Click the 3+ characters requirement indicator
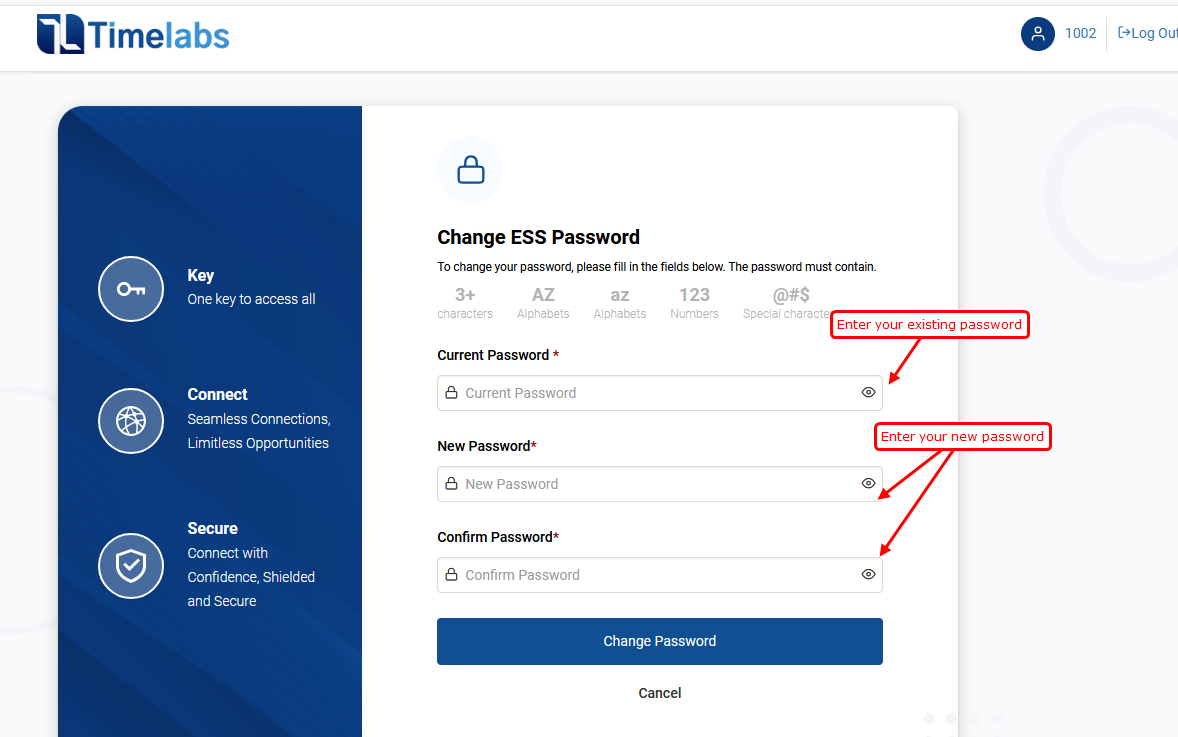The image size is (1178, 737). click(x=465, y=303)
